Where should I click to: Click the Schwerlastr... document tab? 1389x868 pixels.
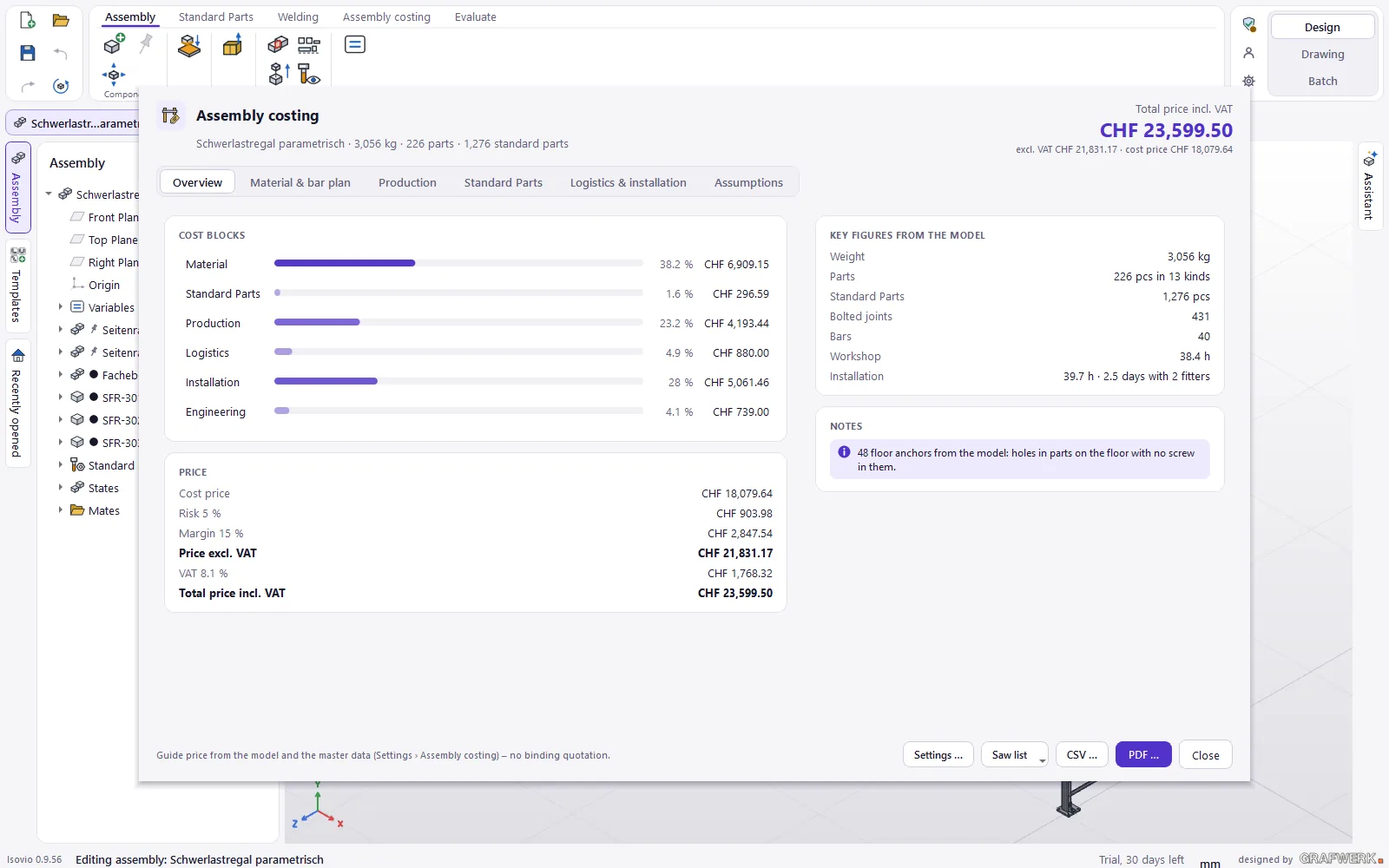point(73,123)
